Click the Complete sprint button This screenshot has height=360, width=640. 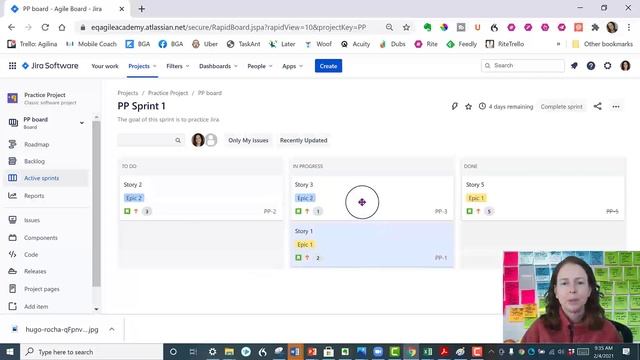coord(561,107)
